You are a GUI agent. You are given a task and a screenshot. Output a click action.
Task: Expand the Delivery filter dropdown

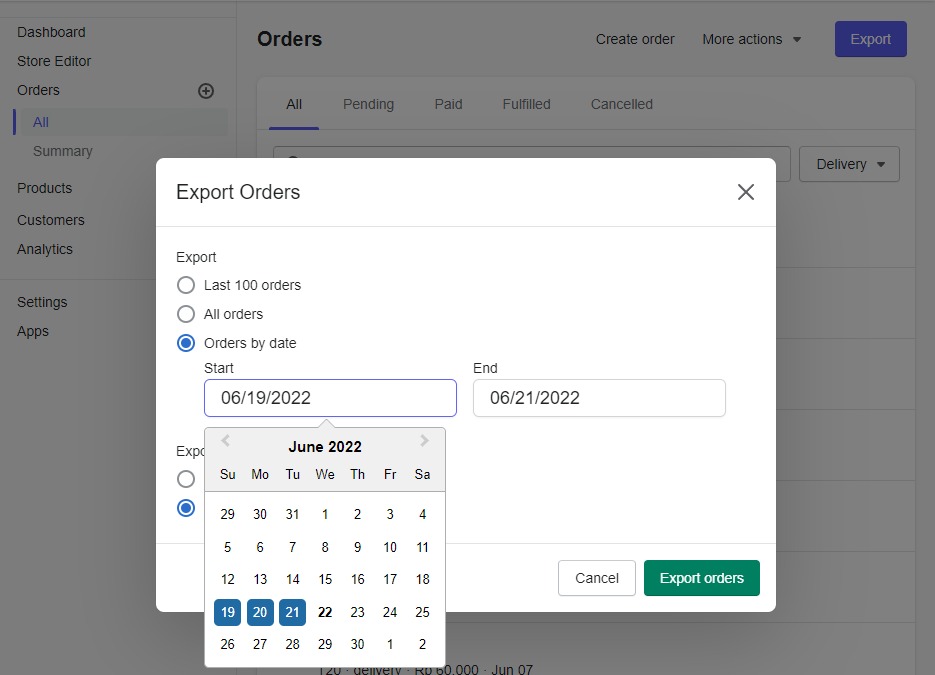849,164
